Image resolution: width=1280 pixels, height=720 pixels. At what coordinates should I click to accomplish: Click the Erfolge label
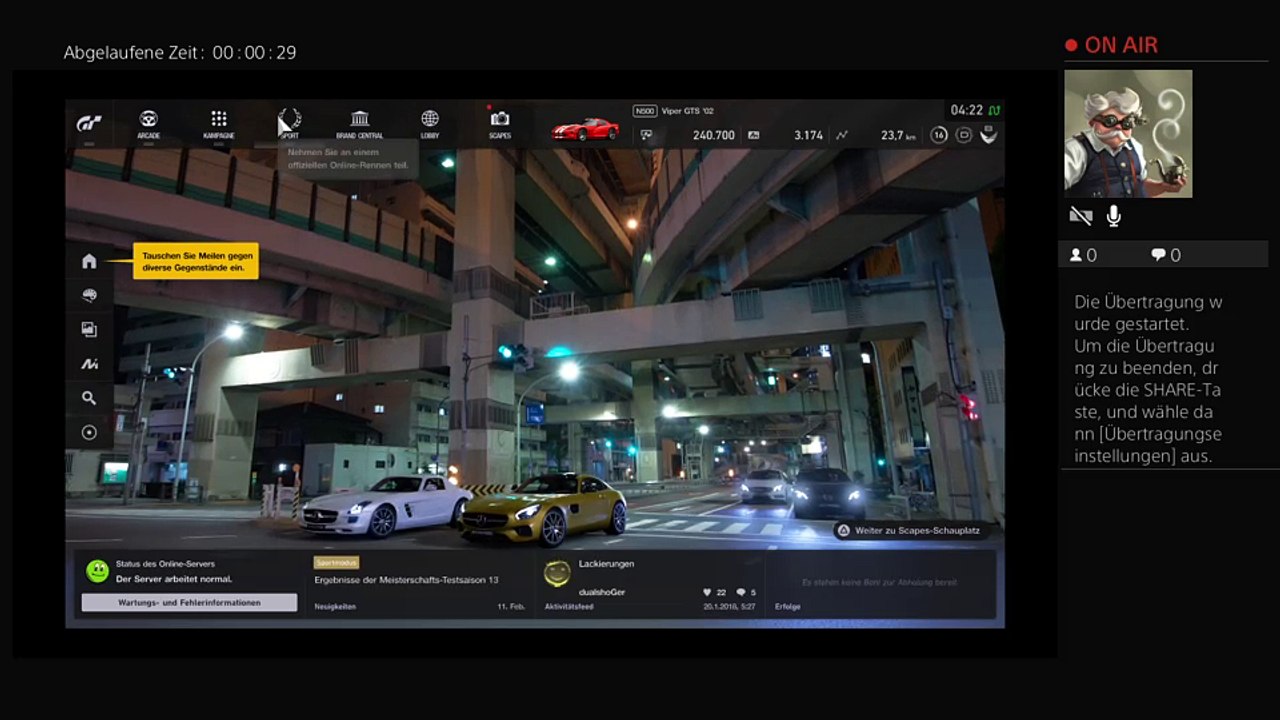(788, 606)
